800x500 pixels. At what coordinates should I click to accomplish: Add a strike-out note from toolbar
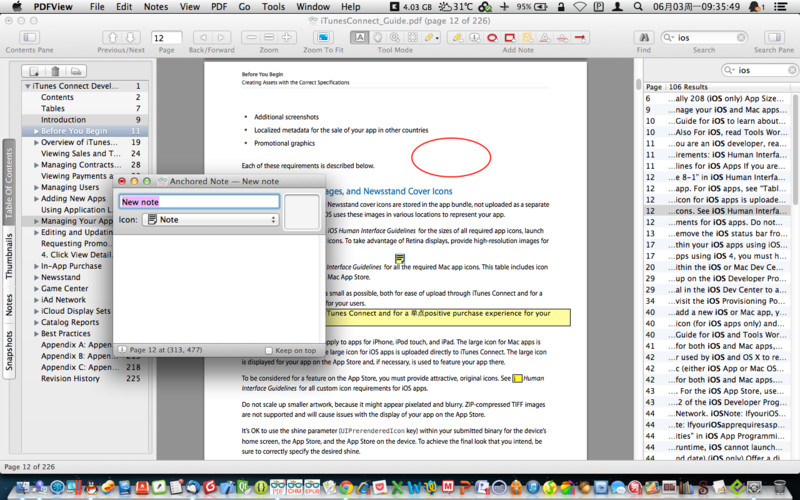pyautogui.click(x=562, y=38)
